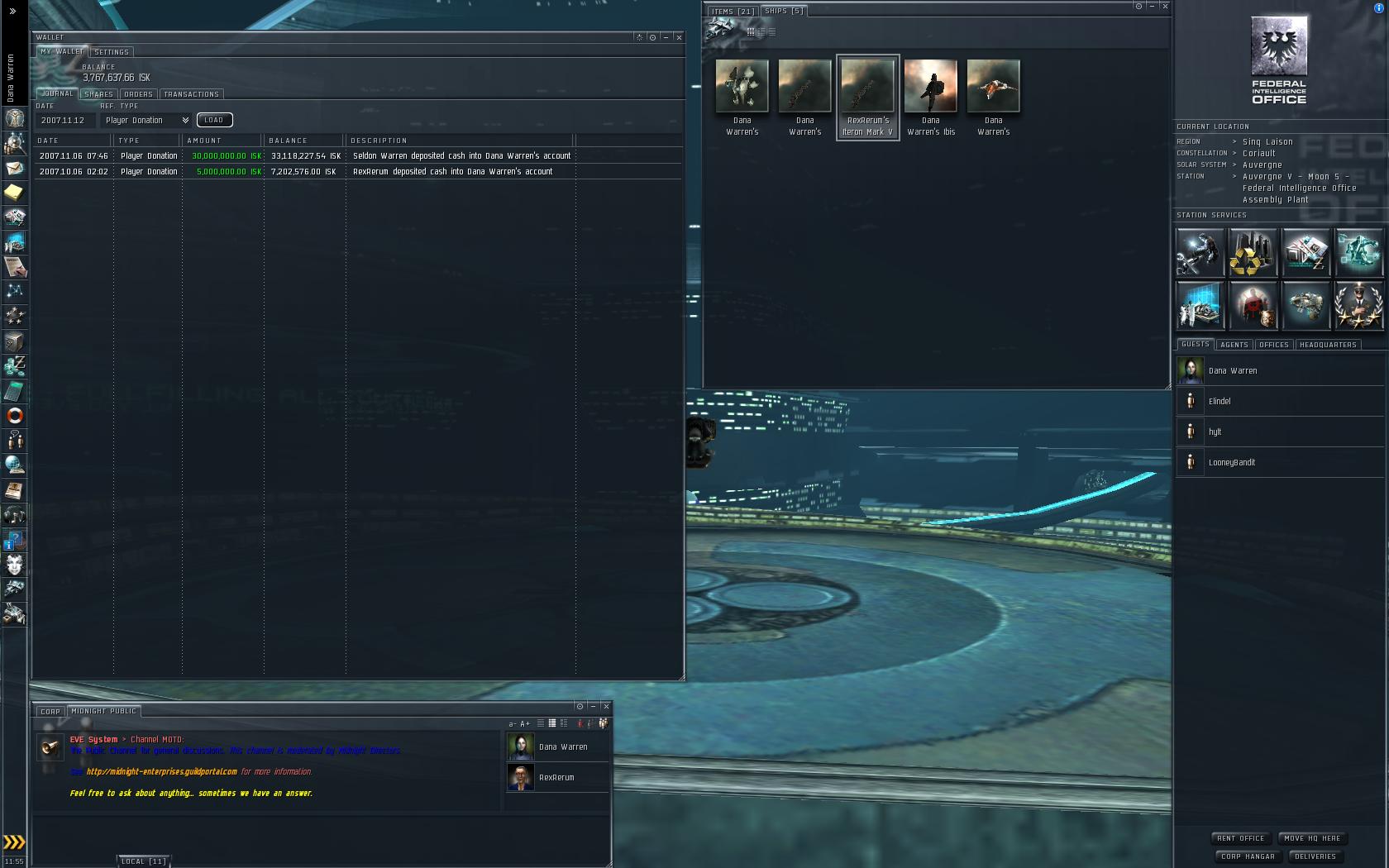This screenshot has width=1389, height=868.
Task: Open the Insurance ship wreck service icon
Action: pyautogui.click(x=1305, y=305)
